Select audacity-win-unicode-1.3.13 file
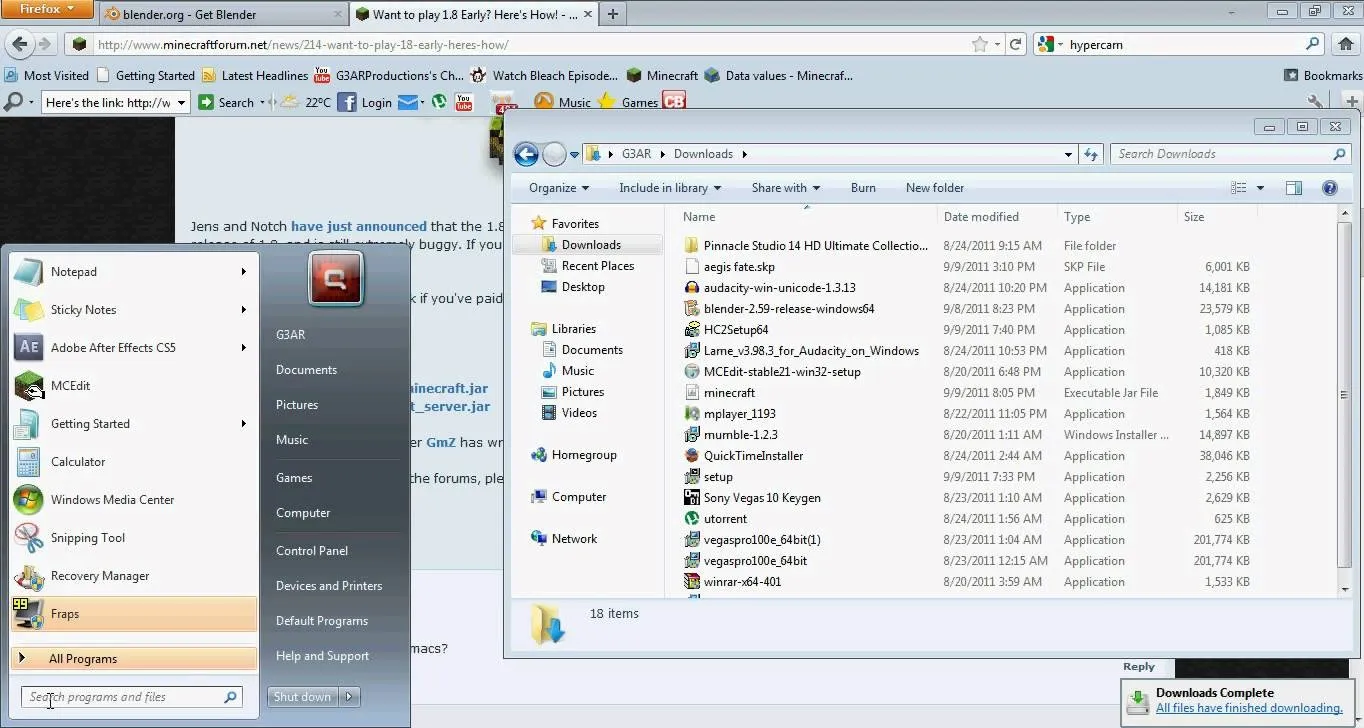This screenshot has height=728, width=1364. click(x=779, y=288)
